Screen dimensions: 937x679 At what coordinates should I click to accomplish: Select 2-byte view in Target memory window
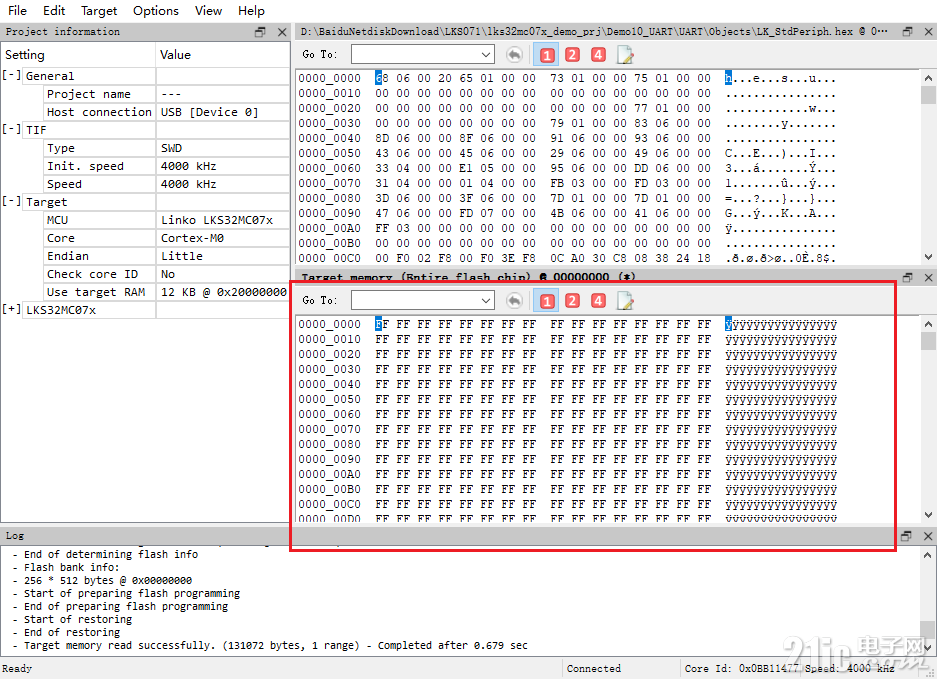pos(572,301)
